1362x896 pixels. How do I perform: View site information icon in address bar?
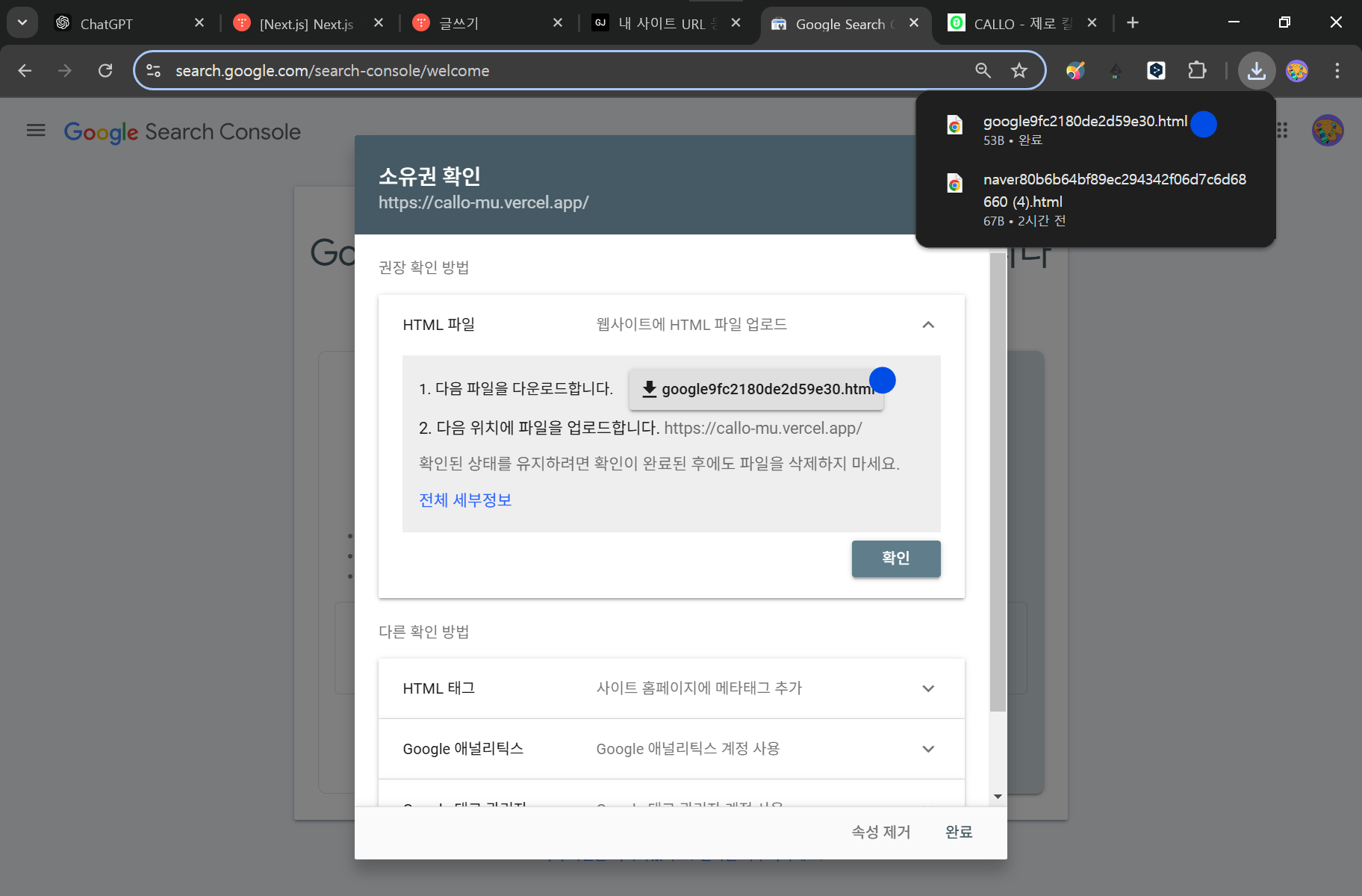[x=154, y=71]
